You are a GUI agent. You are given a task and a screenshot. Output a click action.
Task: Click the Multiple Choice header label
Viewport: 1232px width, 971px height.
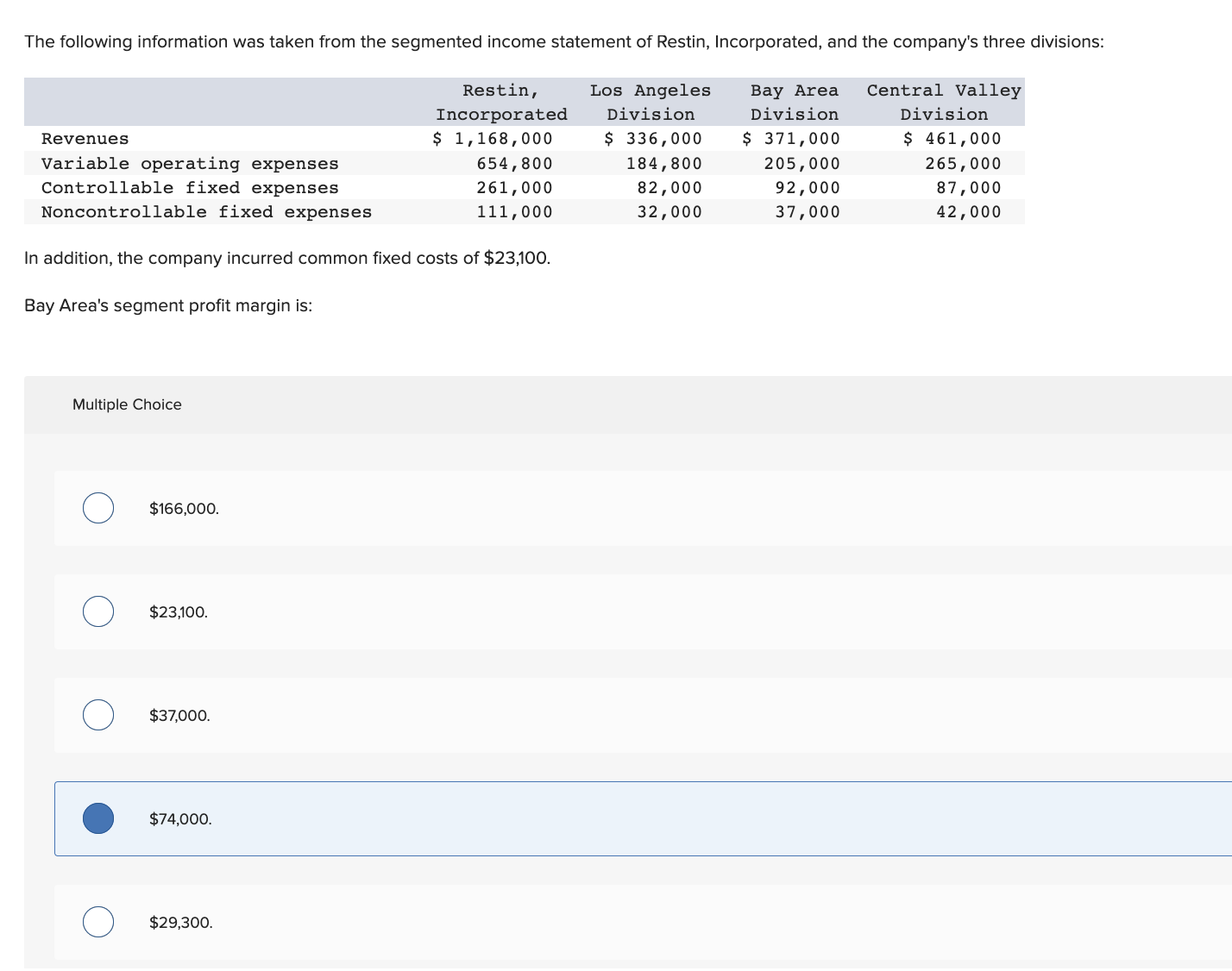pyautogui.click(x=127, y=404)
